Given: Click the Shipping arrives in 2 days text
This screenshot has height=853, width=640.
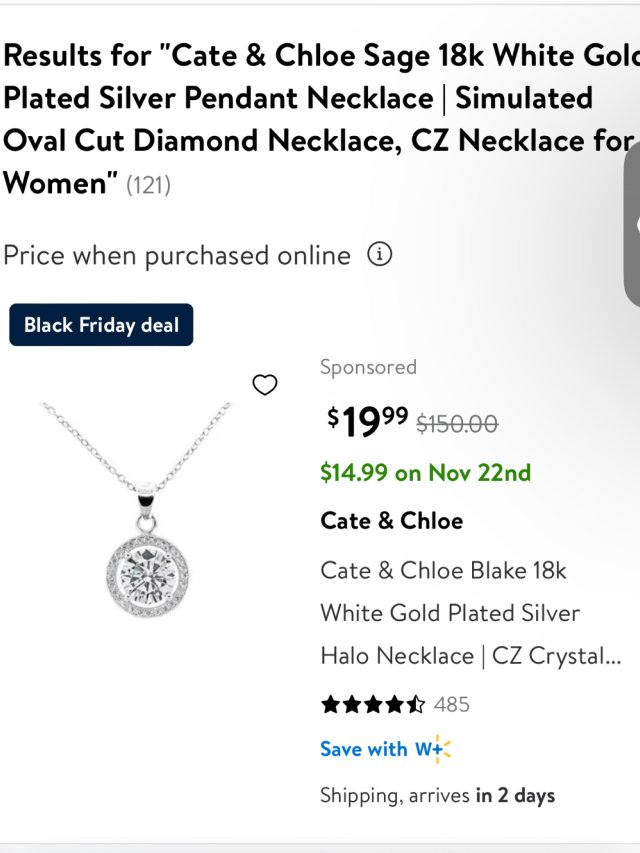Looking at the screenshot, I should coord(437,796).
